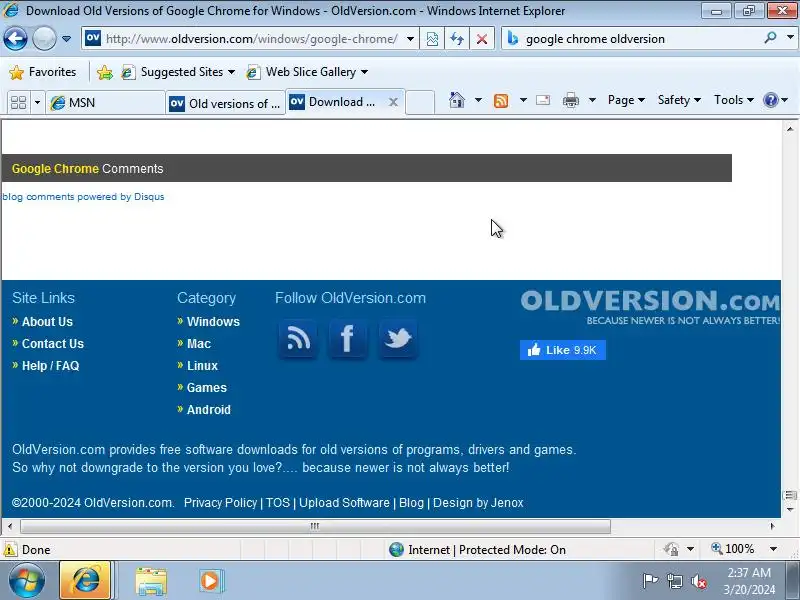Open the Safety menu
Screen dimensions: 800x600
679,100
